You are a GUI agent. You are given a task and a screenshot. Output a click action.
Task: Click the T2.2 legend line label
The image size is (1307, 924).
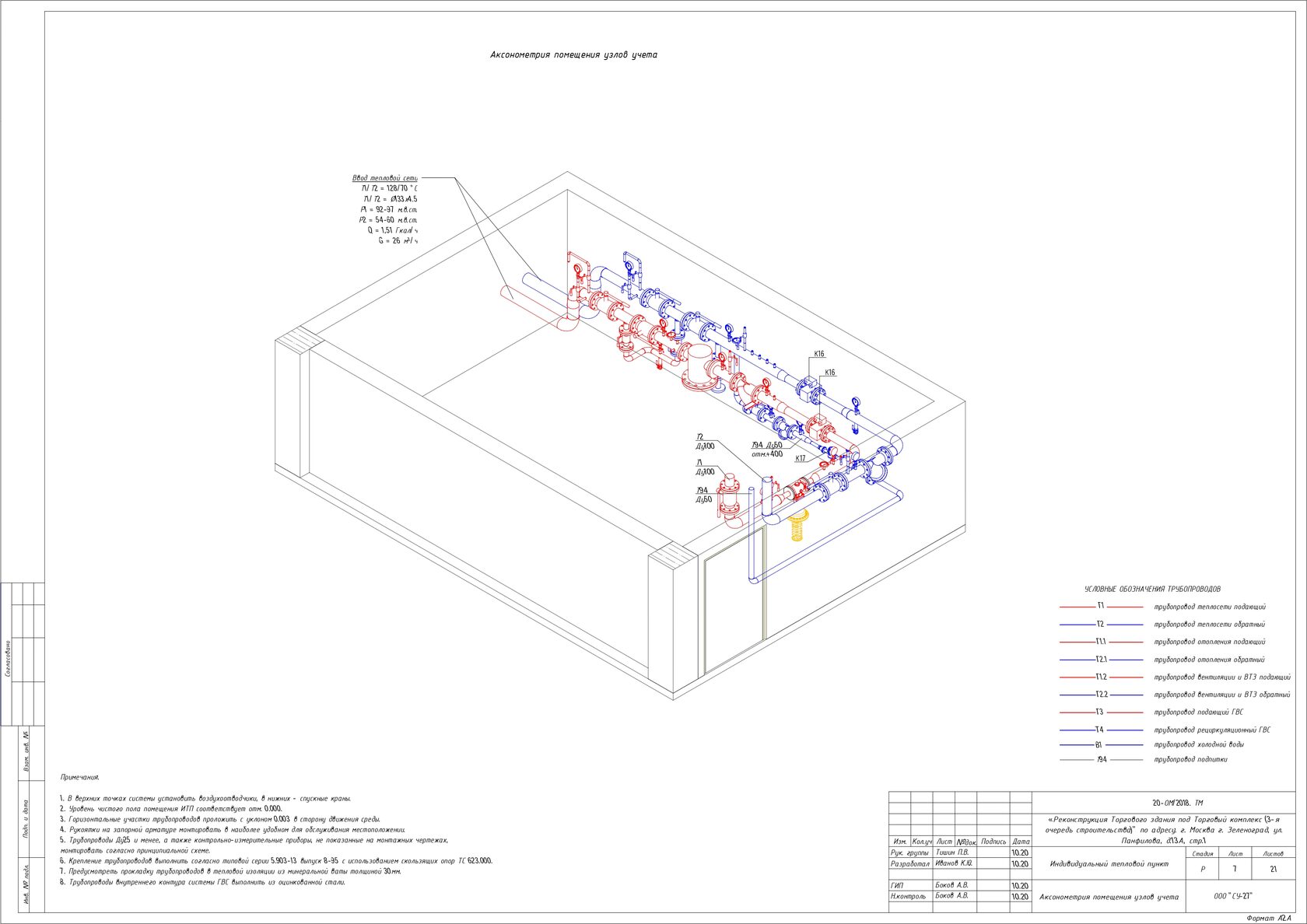1102,695
